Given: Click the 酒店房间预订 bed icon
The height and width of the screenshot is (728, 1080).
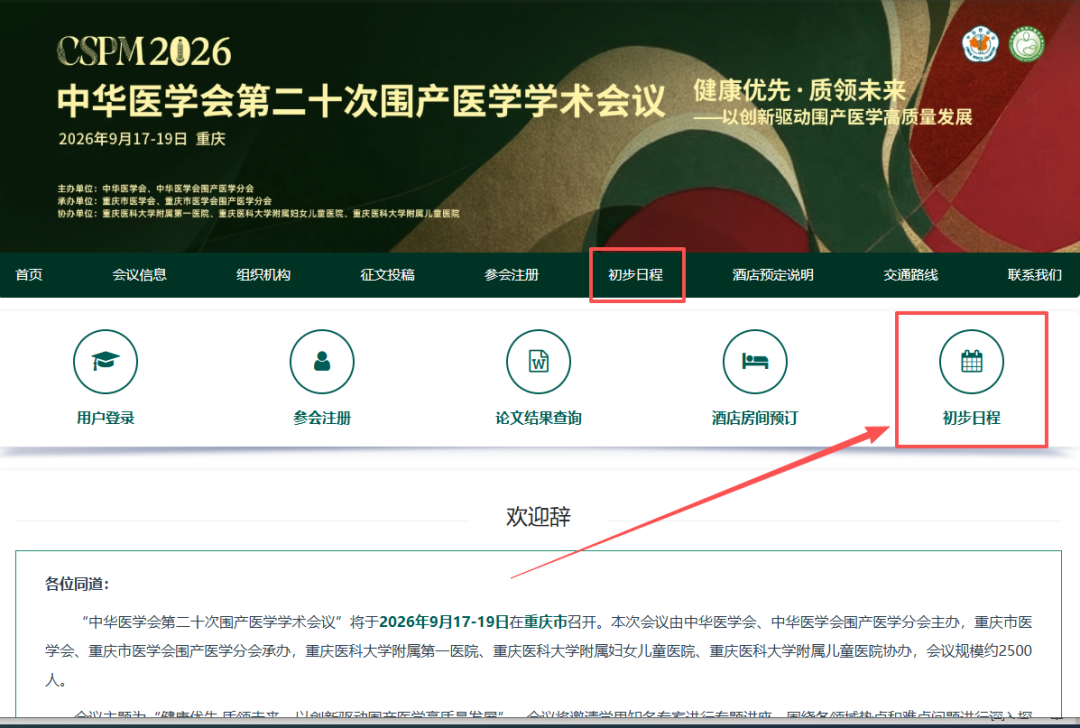Looking at the screenshot, I should (755, 362).
